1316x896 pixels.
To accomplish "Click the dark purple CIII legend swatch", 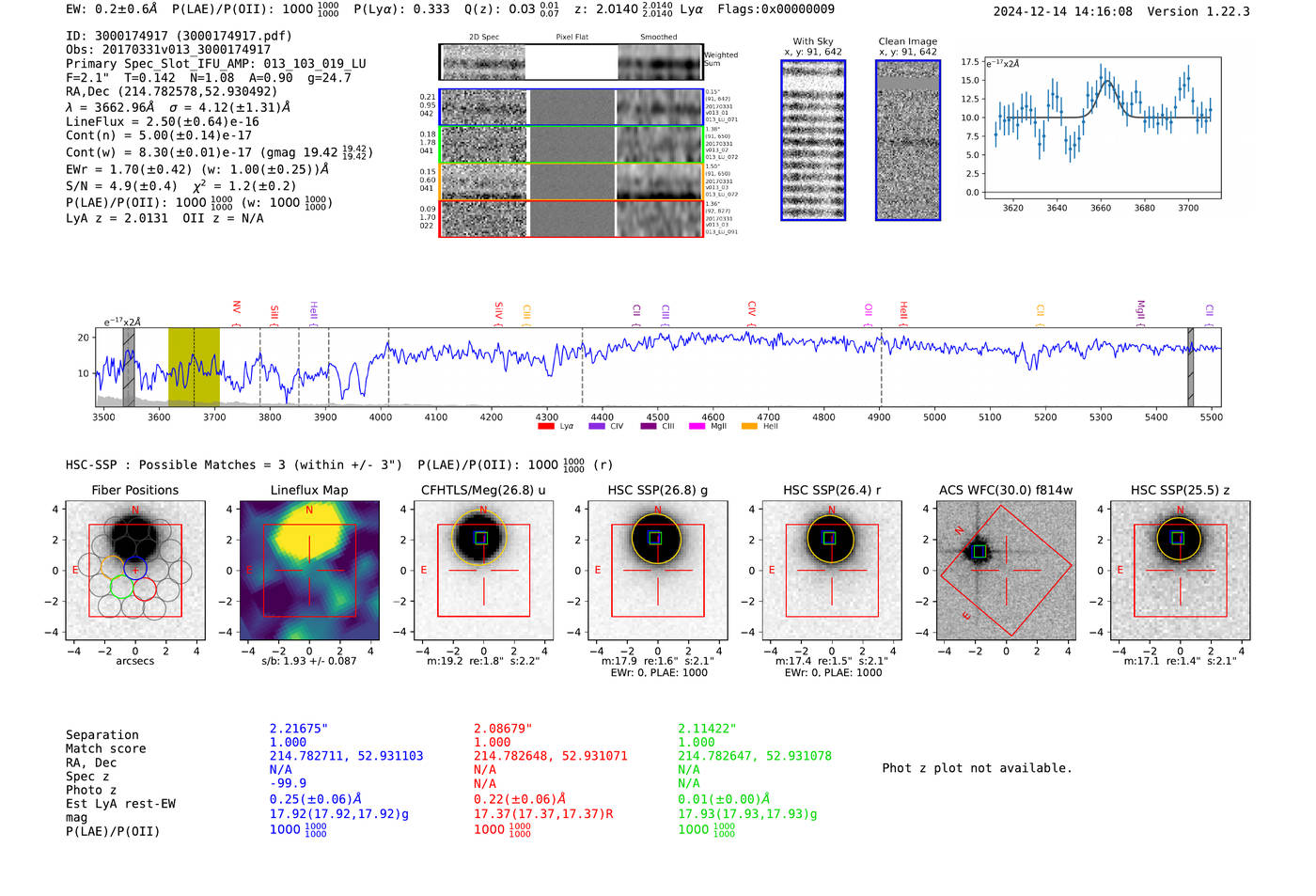I will pos(648,427).
